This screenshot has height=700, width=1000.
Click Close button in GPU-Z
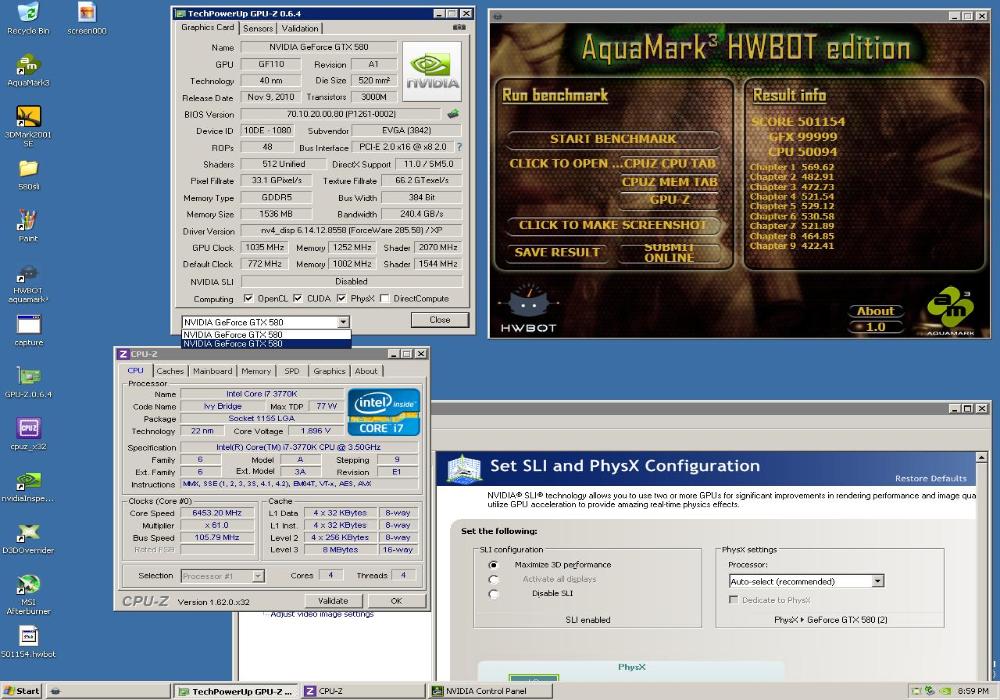(x=439, y=319)
